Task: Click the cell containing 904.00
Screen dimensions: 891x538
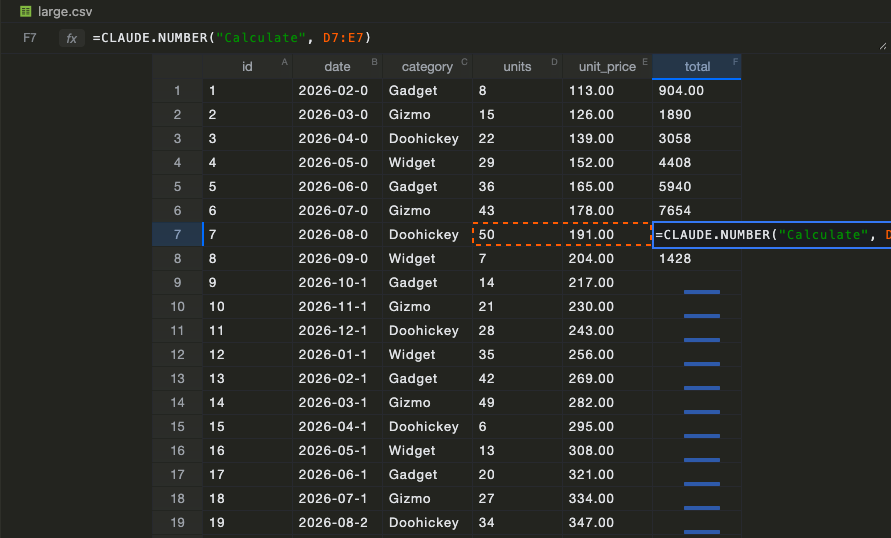Action: coord(697,91)
